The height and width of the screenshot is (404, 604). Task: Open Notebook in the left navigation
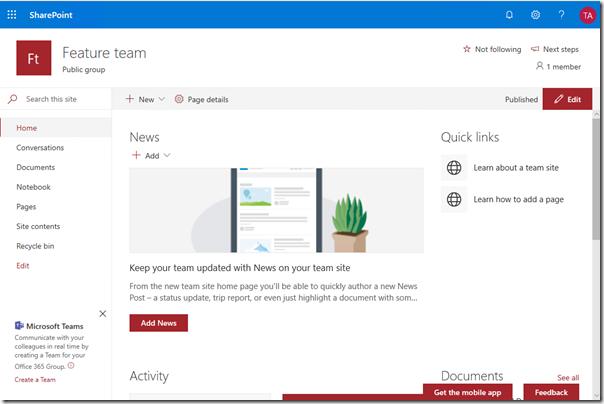[x=34, y=187]
